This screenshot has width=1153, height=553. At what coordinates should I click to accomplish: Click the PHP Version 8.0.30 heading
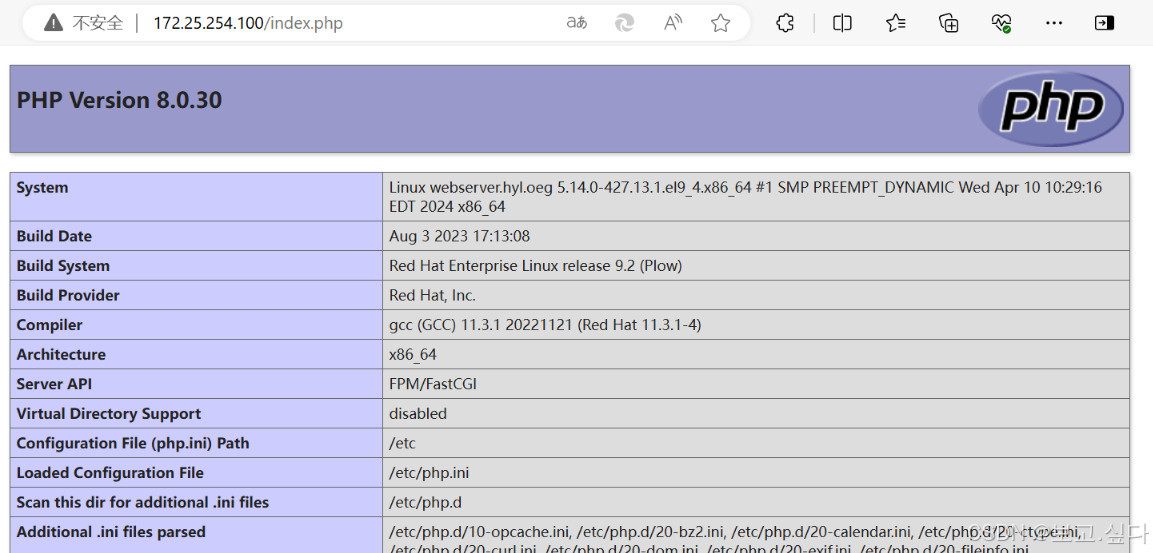pos(119,100)
